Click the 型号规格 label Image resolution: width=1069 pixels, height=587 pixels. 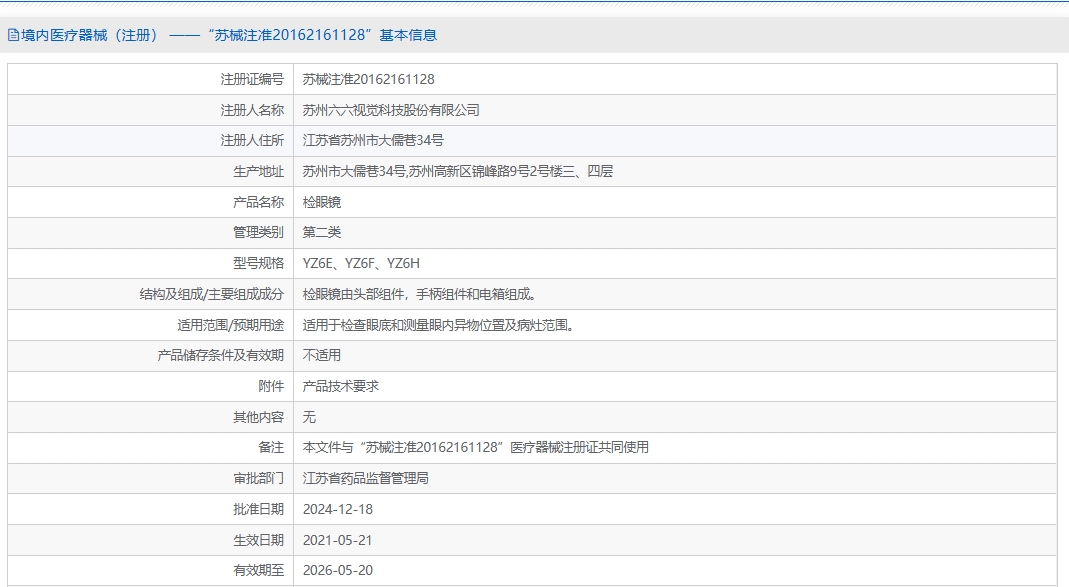[258, 263]
